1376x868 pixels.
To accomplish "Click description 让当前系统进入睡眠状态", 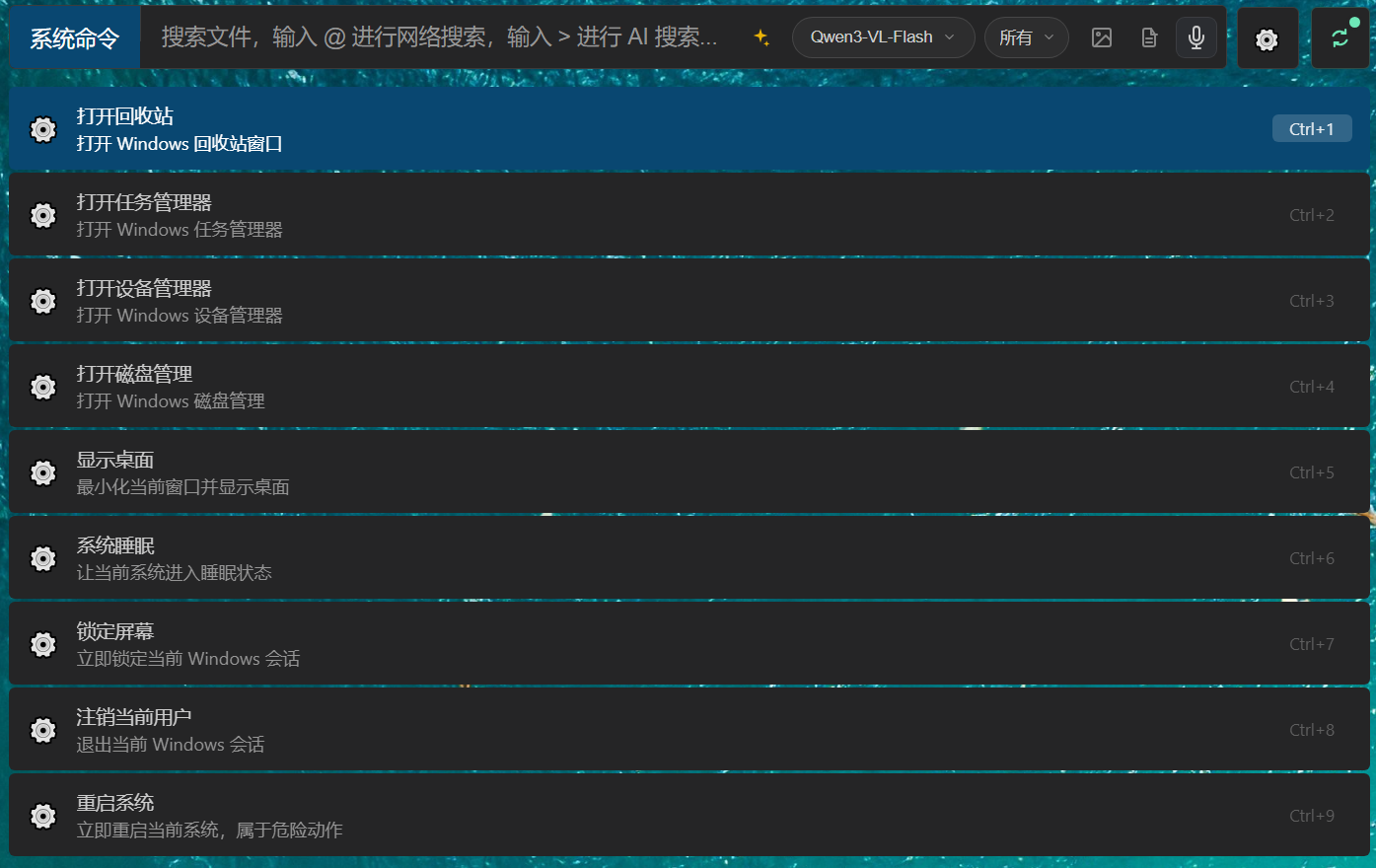I will pyautogui.click(x=174, y=573).
